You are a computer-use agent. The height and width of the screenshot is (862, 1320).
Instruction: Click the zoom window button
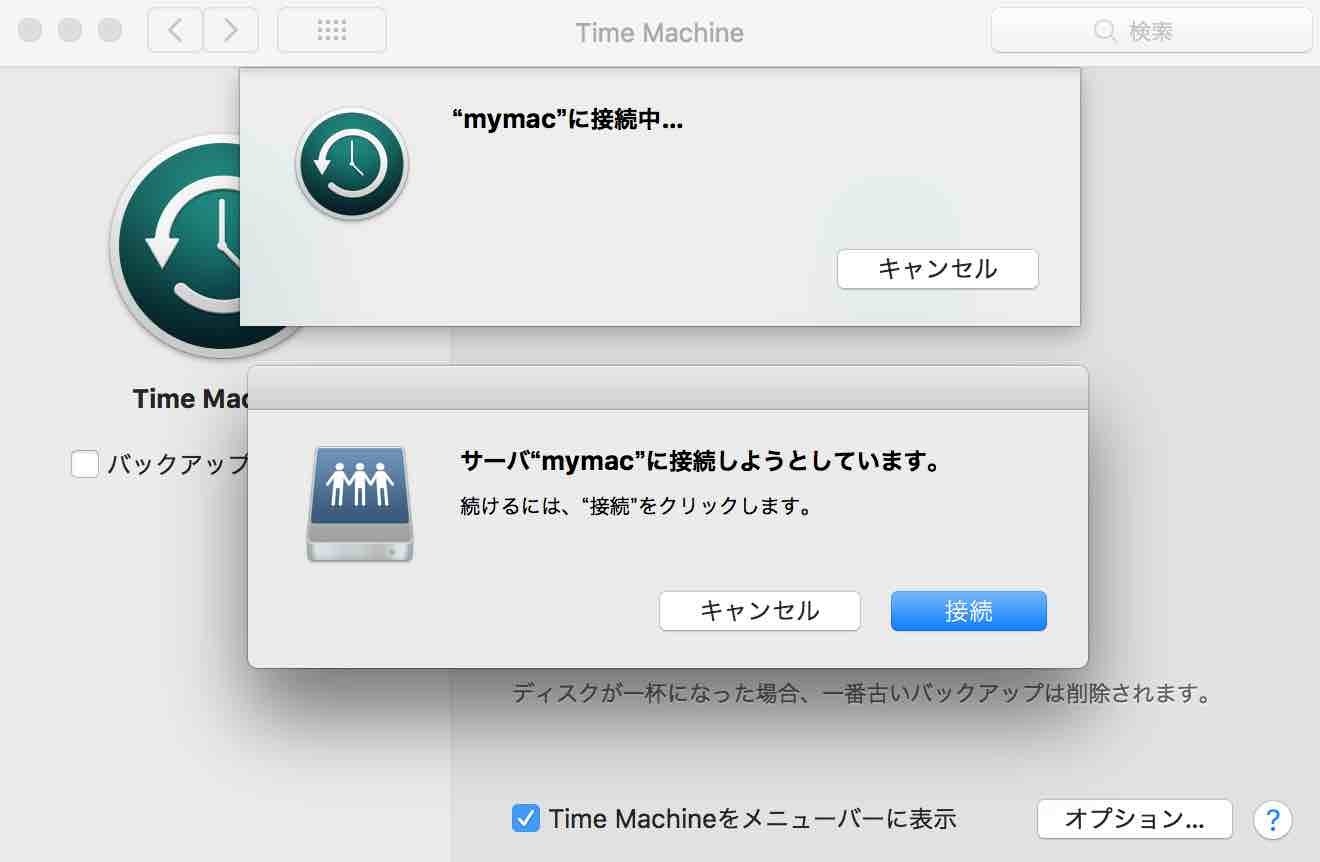pos(109,30)
